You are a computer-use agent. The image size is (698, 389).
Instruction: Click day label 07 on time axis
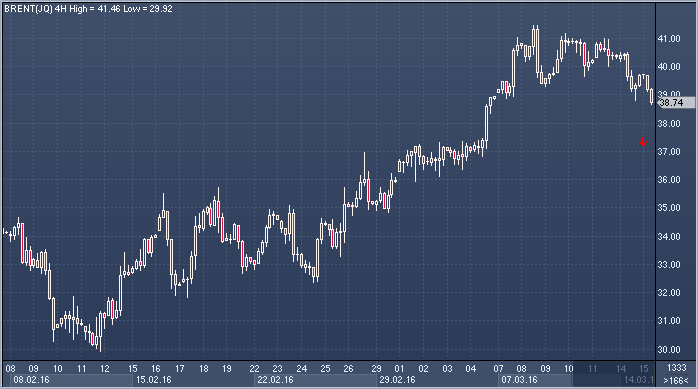498,369
